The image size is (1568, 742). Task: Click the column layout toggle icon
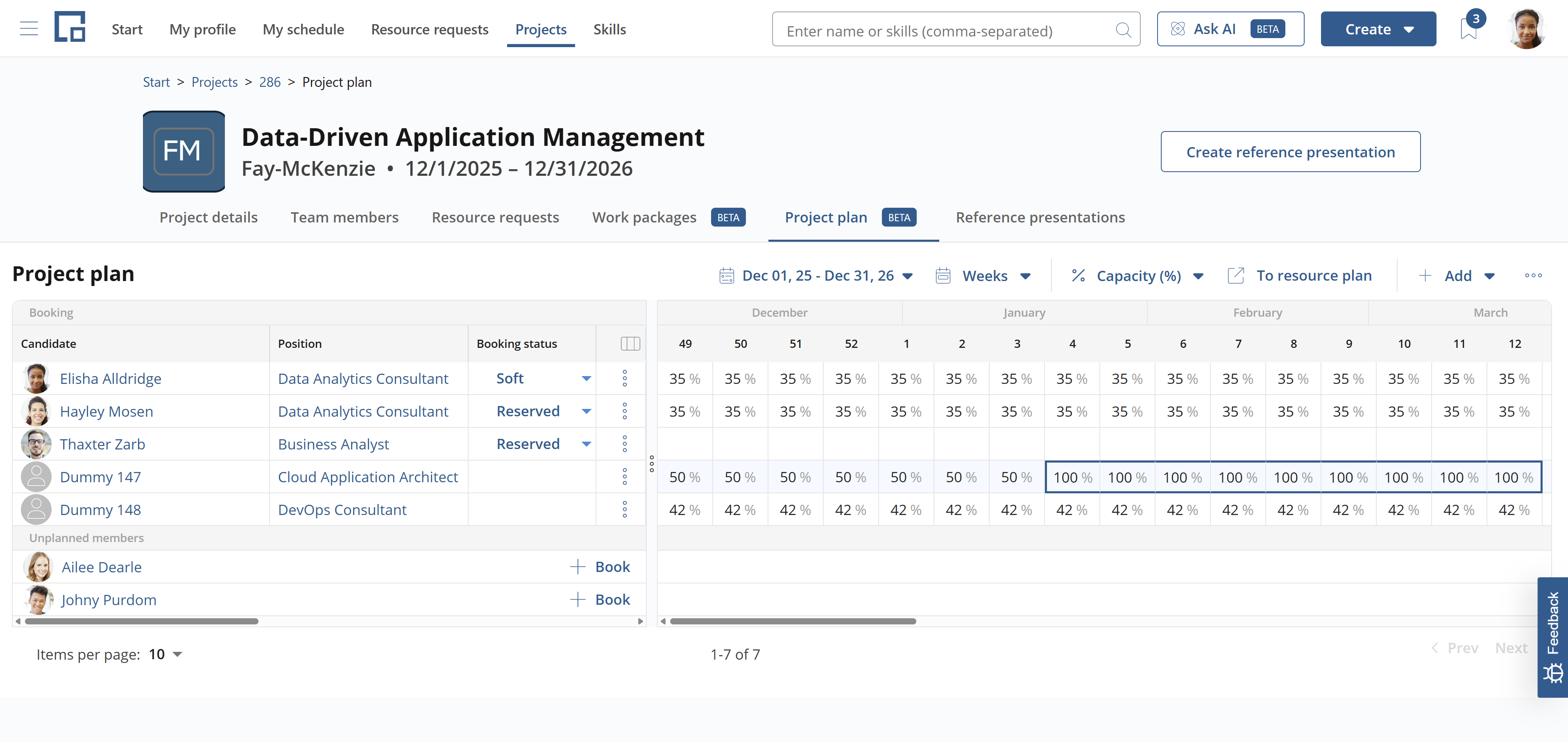630,344
